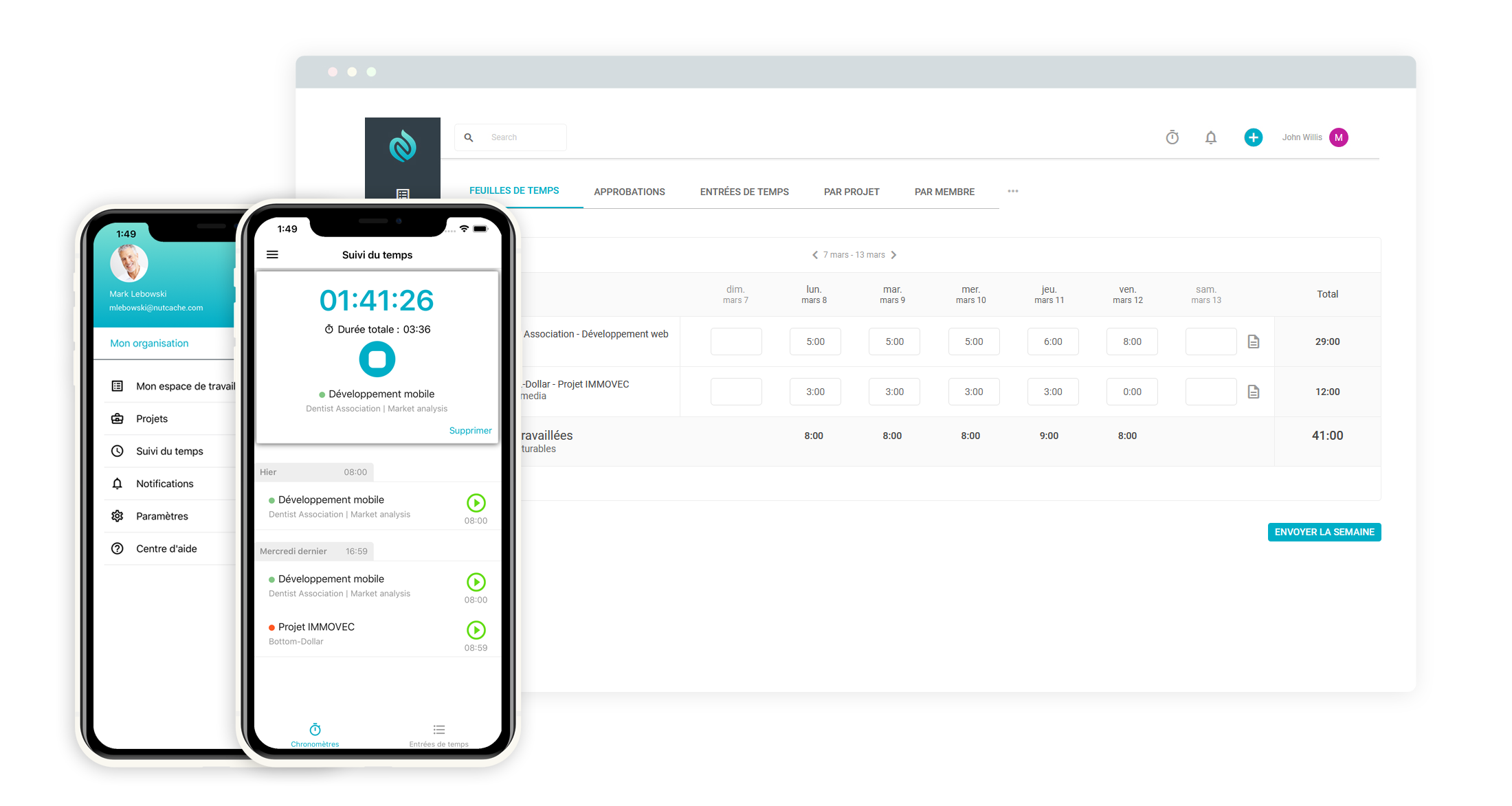Open the Par projet tab
Viewport: 1512px width, 806px height.
coord(851,192)
